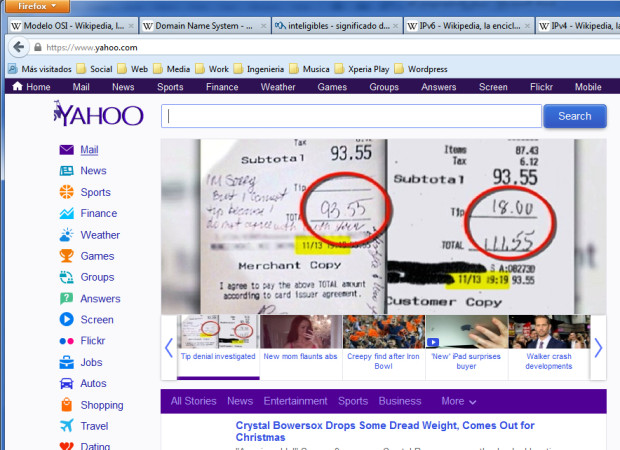This screenshot has width=620, height=450.
Task: Switch to the Modelo OSI Wikipedia tab
Action: click(x=70, y=26)
